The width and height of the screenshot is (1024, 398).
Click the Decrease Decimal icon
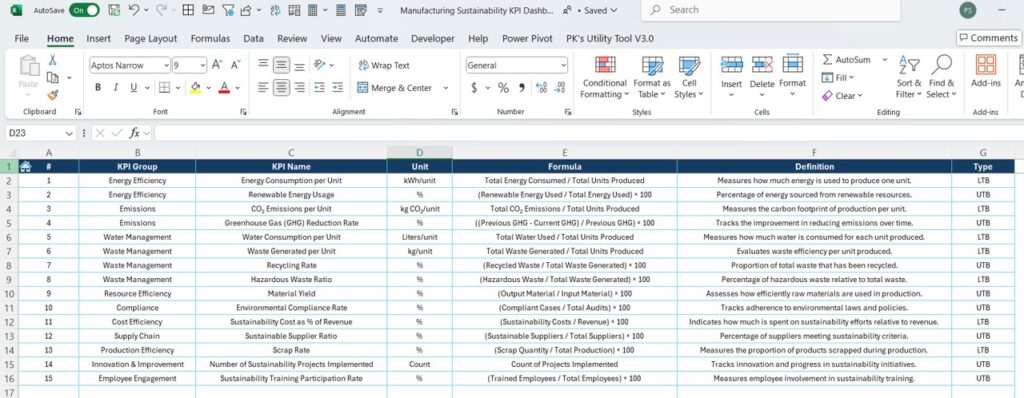[x=560, y=88]
